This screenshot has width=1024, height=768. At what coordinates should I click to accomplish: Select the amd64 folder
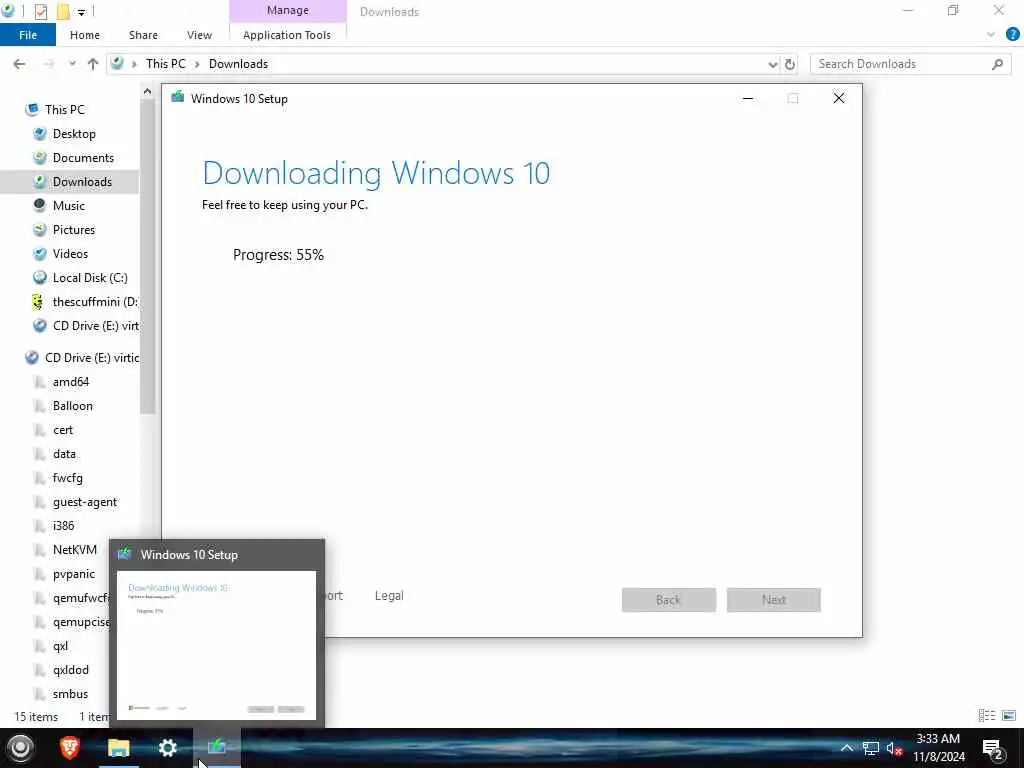pyautogui.click(x=71, y=382)
